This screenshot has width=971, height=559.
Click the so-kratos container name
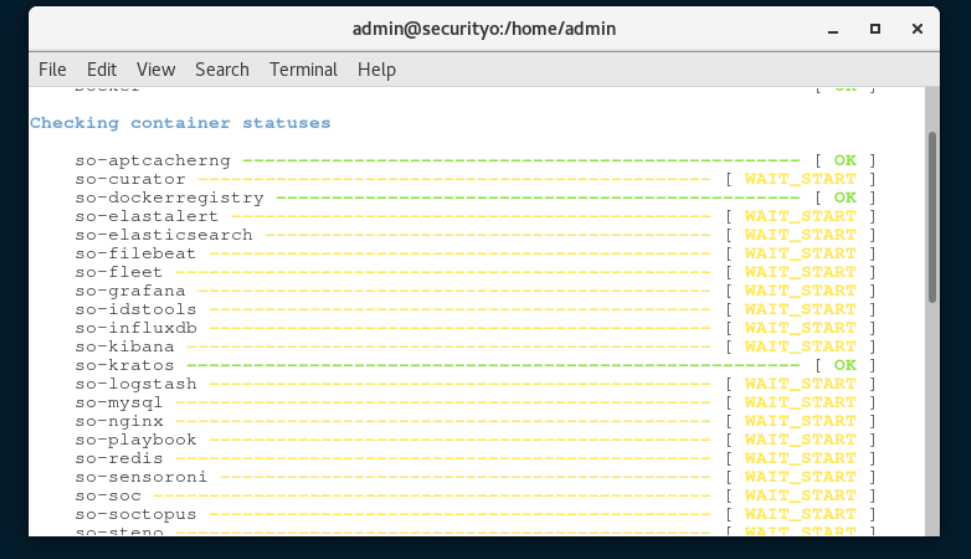[x=124, y=365]
